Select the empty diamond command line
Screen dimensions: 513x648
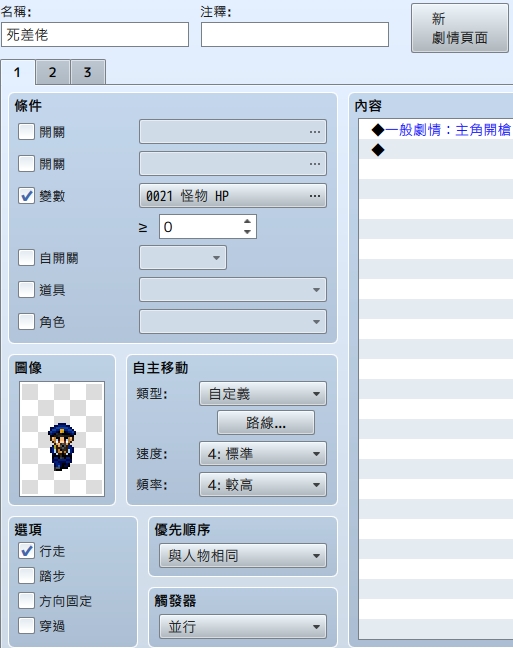coord(436,150)
